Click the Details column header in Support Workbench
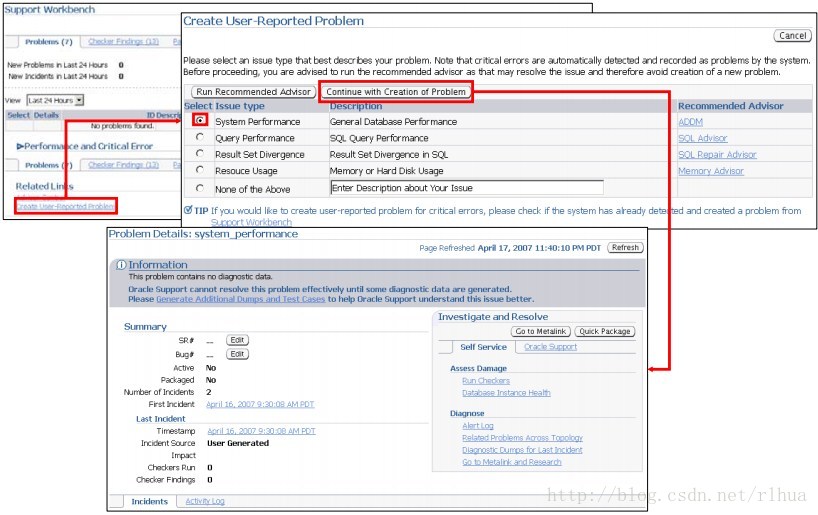The image size is (818, 515). 46,115
